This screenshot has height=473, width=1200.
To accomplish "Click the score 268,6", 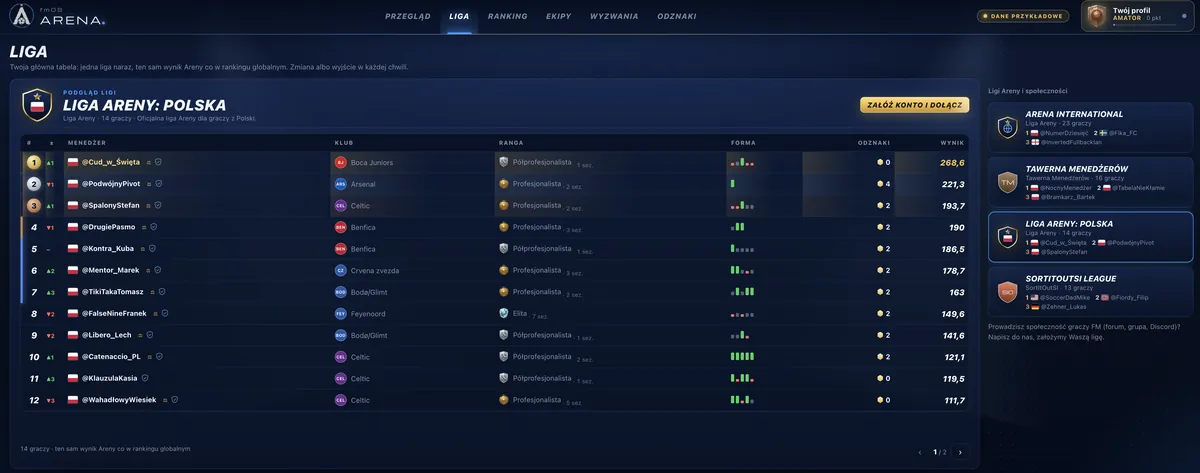I will tap(952, 162).
